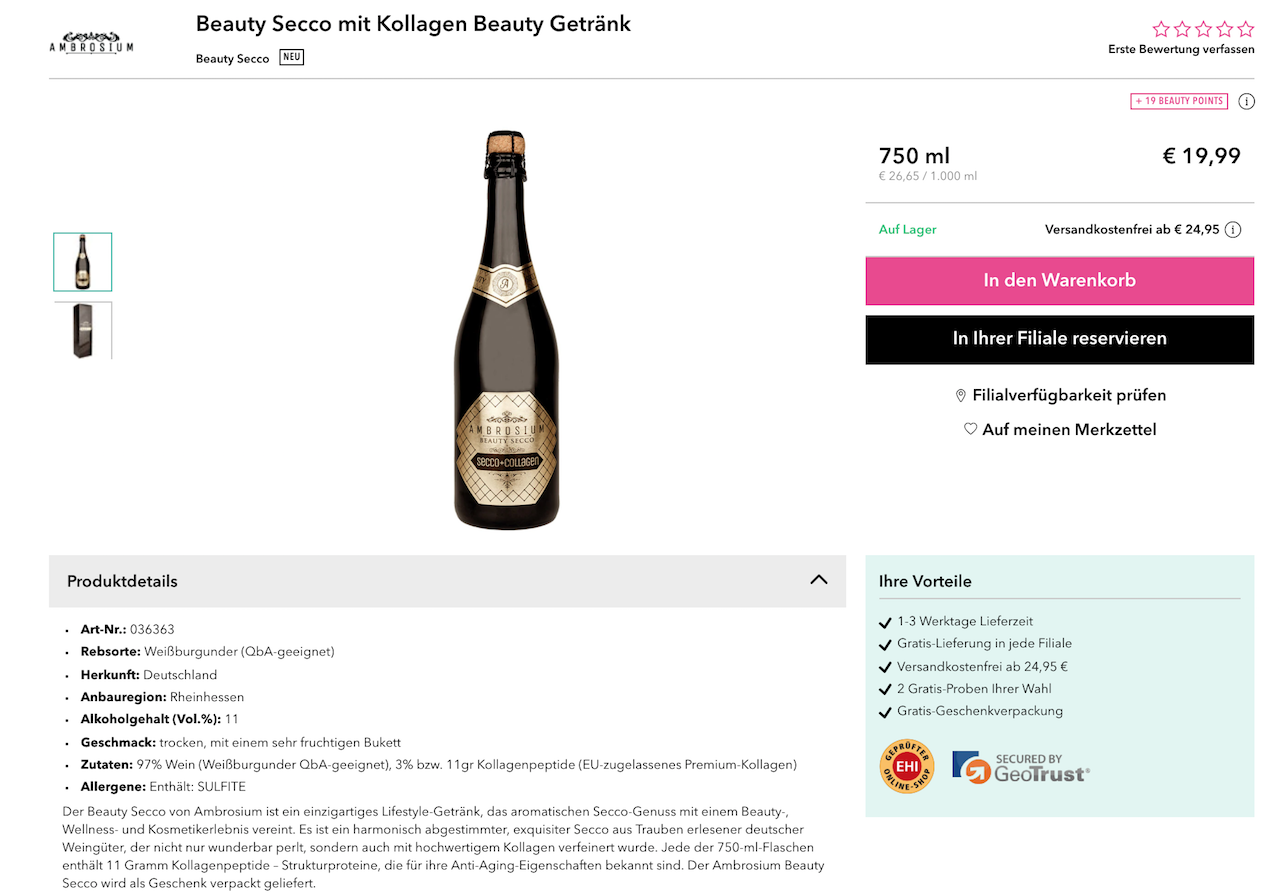Click Auf meinen Merkzettel link
Screen dimensions: 1280x893
pyautogui.click(x=1069, y=429)
